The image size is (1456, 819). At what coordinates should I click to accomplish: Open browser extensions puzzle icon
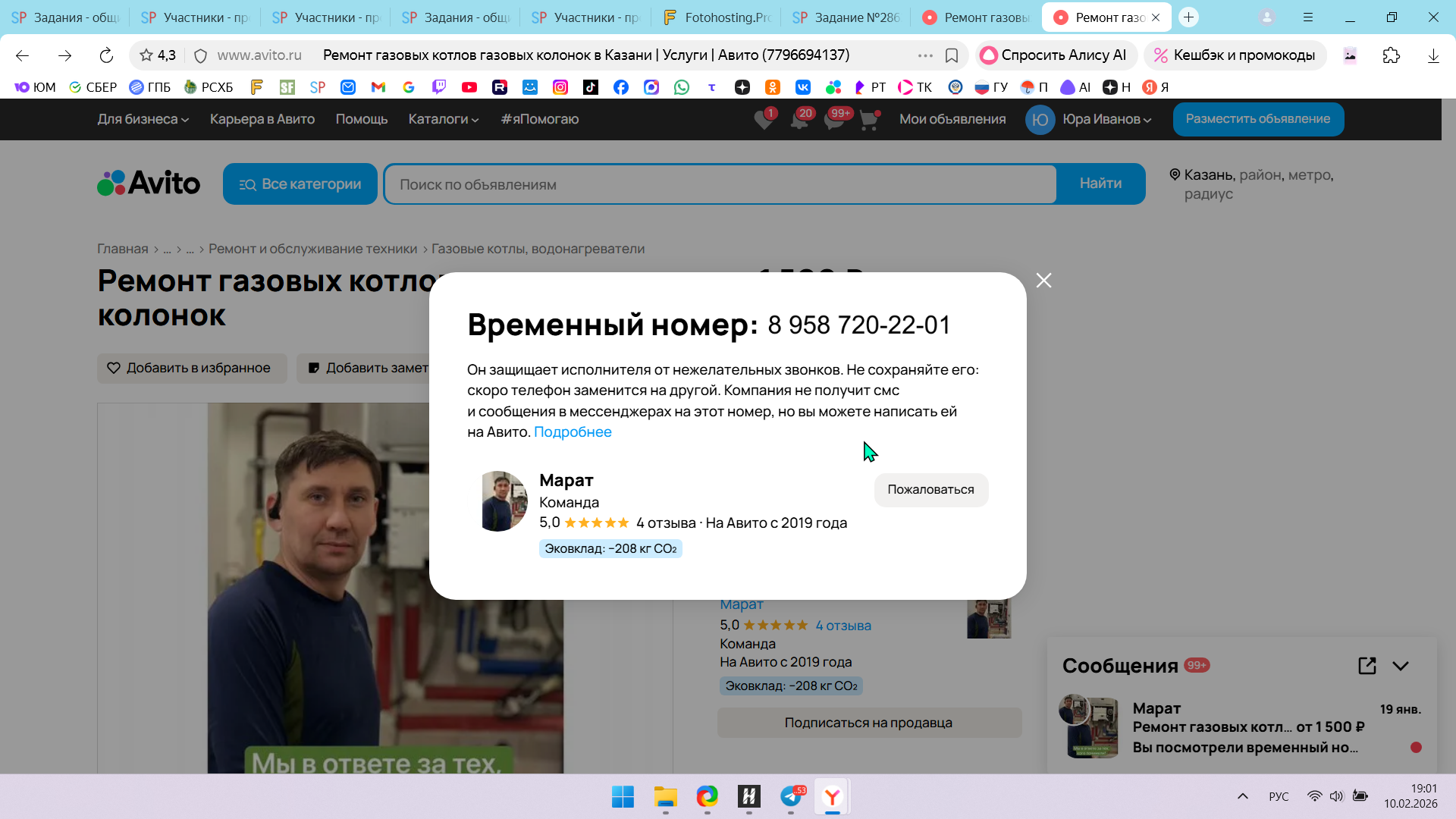tap(1391, 55)
